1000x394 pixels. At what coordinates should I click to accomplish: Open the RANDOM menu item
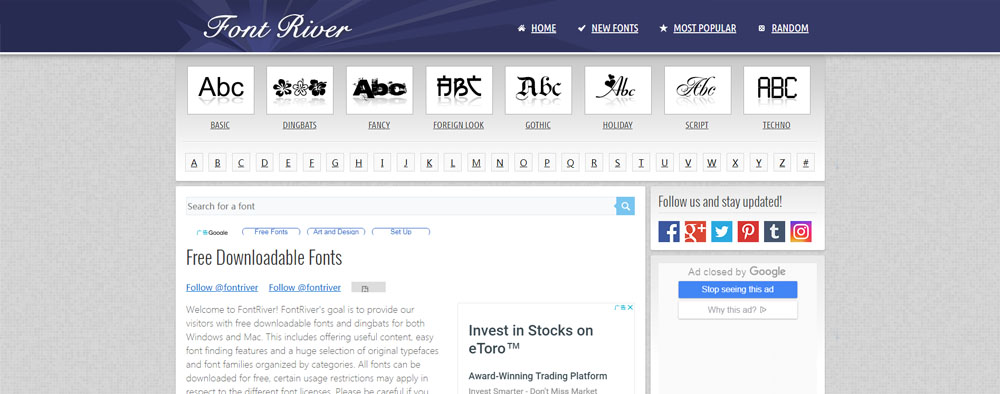tap(790, 28)
